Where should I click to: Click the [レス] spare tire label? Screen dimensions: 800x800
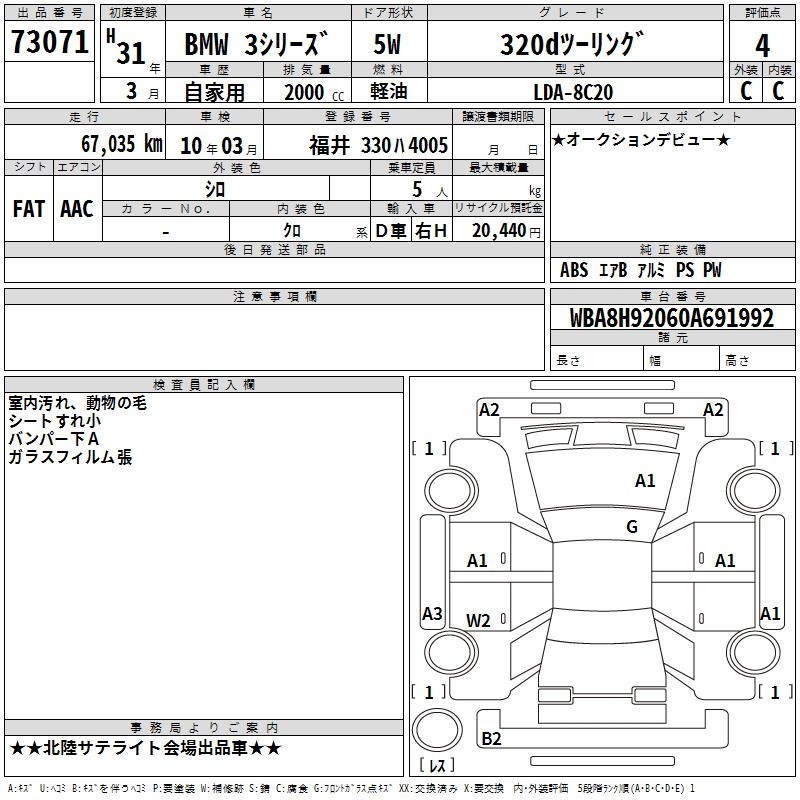[437, 765]
